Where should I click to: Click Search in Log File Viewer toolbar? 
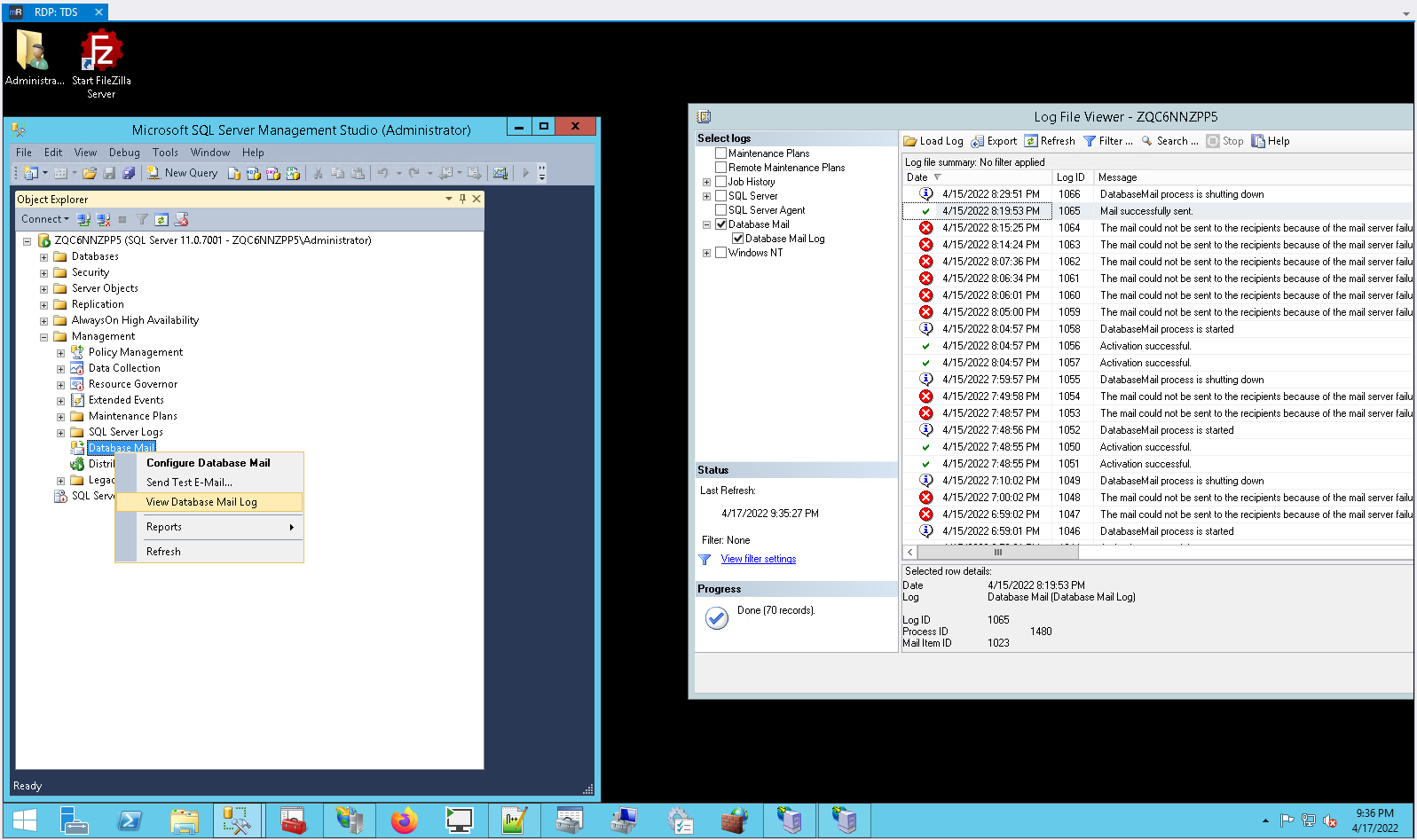click(x=1169, y=141)
